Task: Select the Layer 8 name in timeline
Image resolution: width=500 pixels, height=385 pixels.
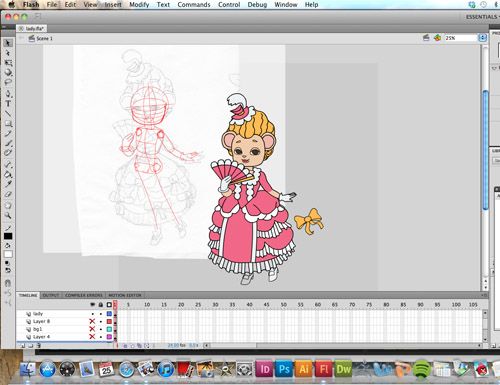Action: point(41,321)
